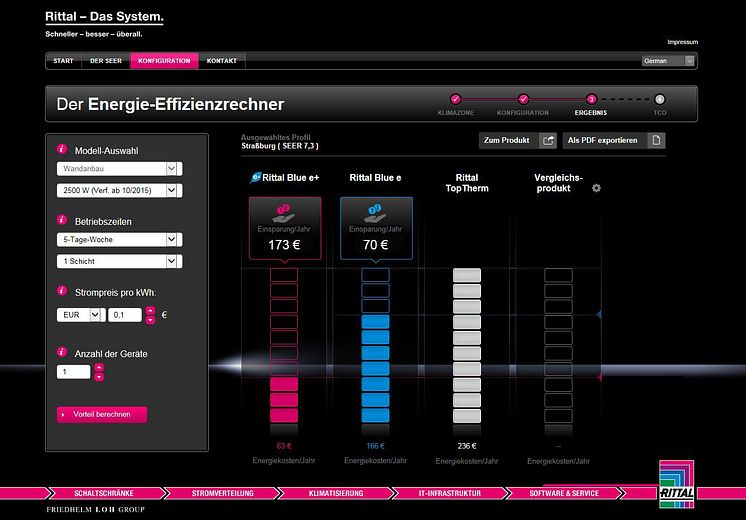Click the share icon on Zum Produkt
Screen dimensions: 746x520
[548, 140]
